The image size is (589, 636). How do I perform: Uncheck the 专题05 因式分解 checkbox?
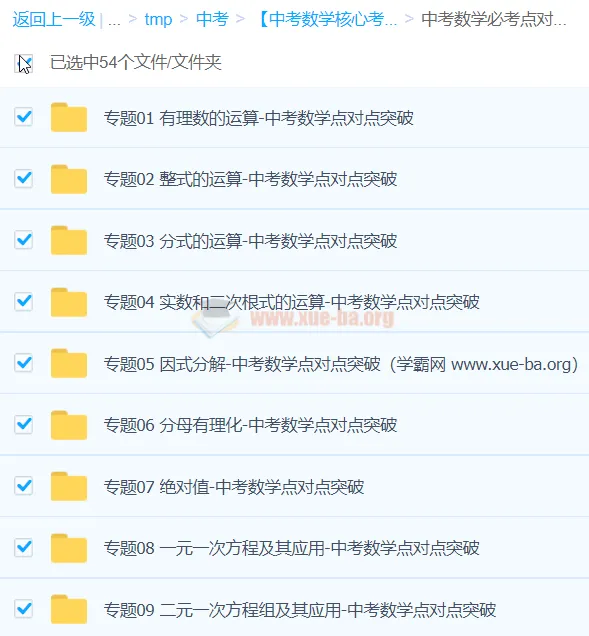[x=24, y=363]
